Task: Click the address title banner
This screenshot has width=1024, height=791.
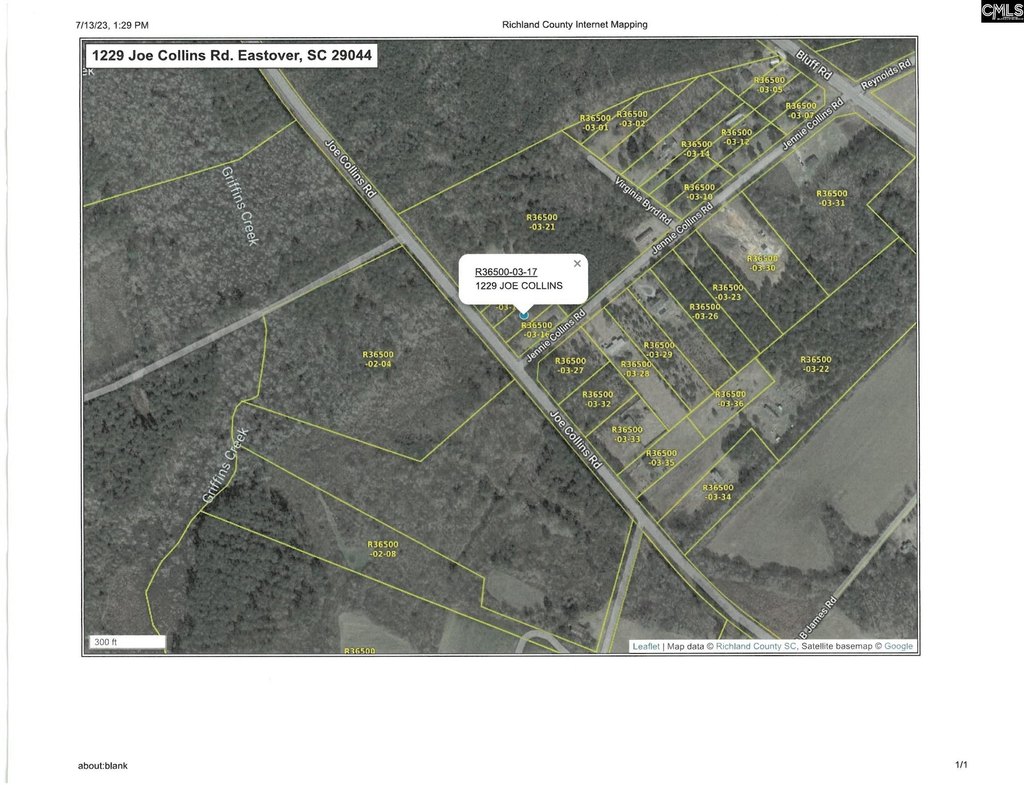Action: tap(230, 56)
